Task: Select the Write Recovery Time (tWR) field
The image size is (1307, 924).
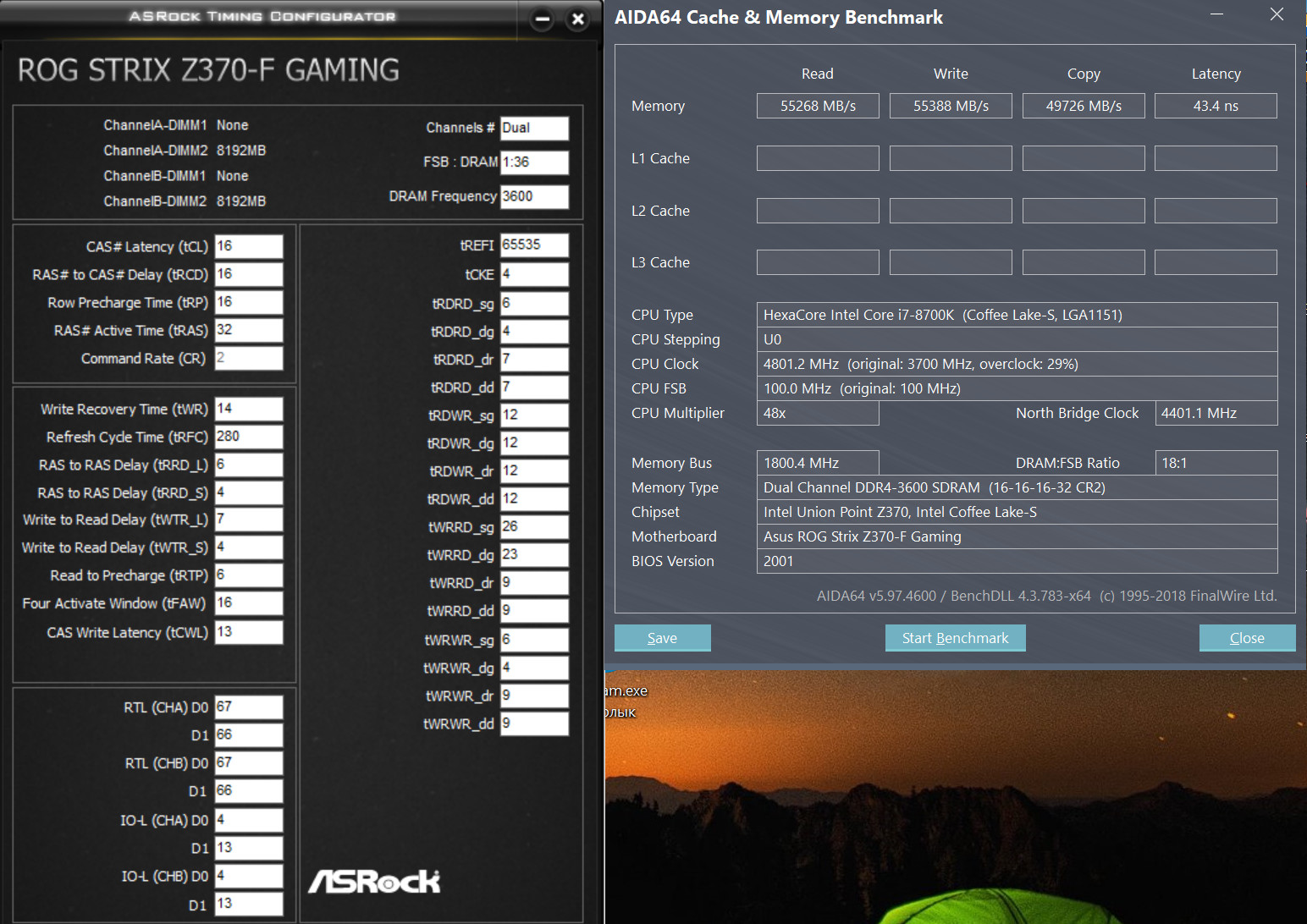Action: 249,409
